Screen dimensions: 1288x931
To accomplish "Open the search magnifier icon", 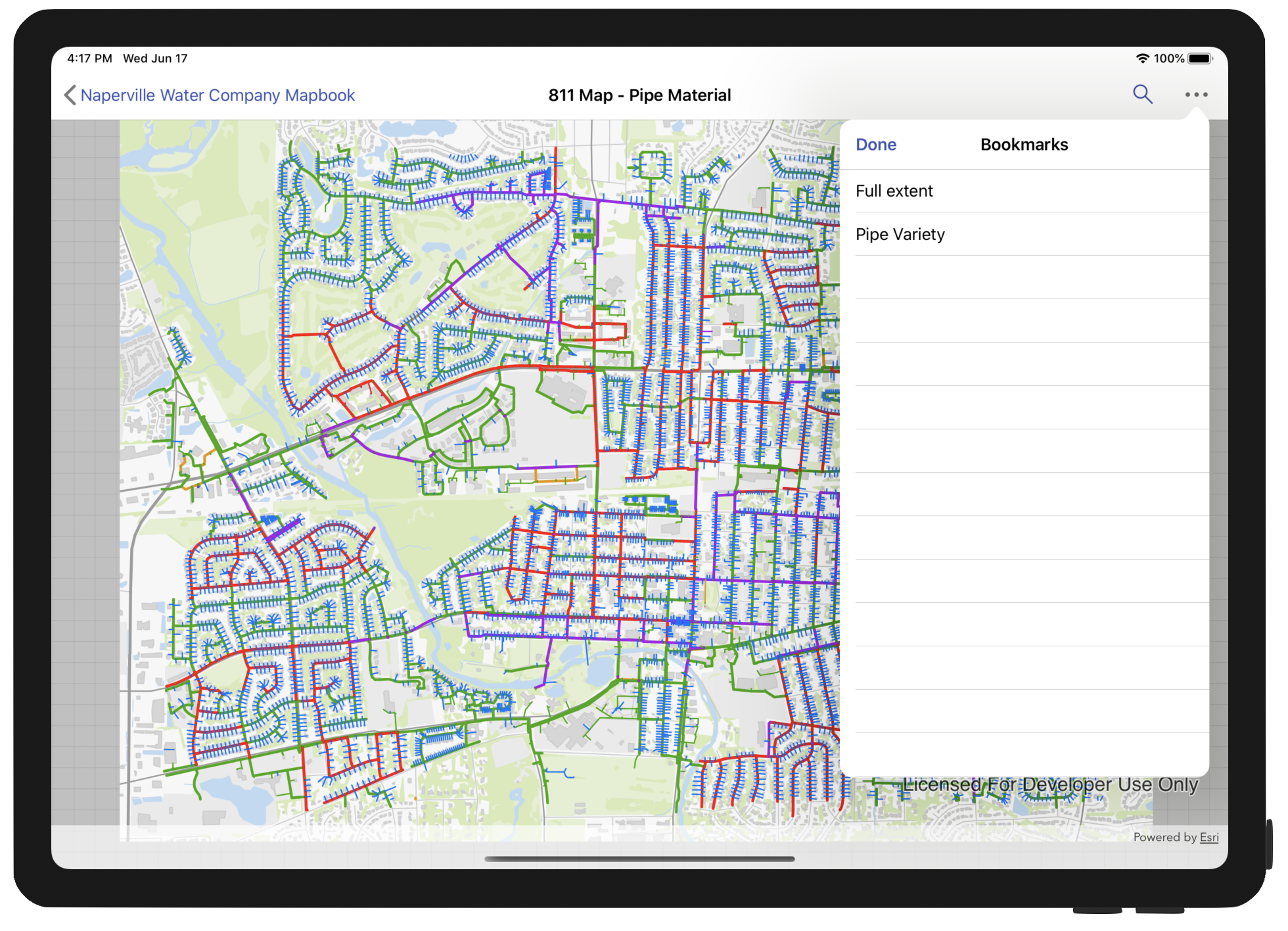I will pos(1143,95).
